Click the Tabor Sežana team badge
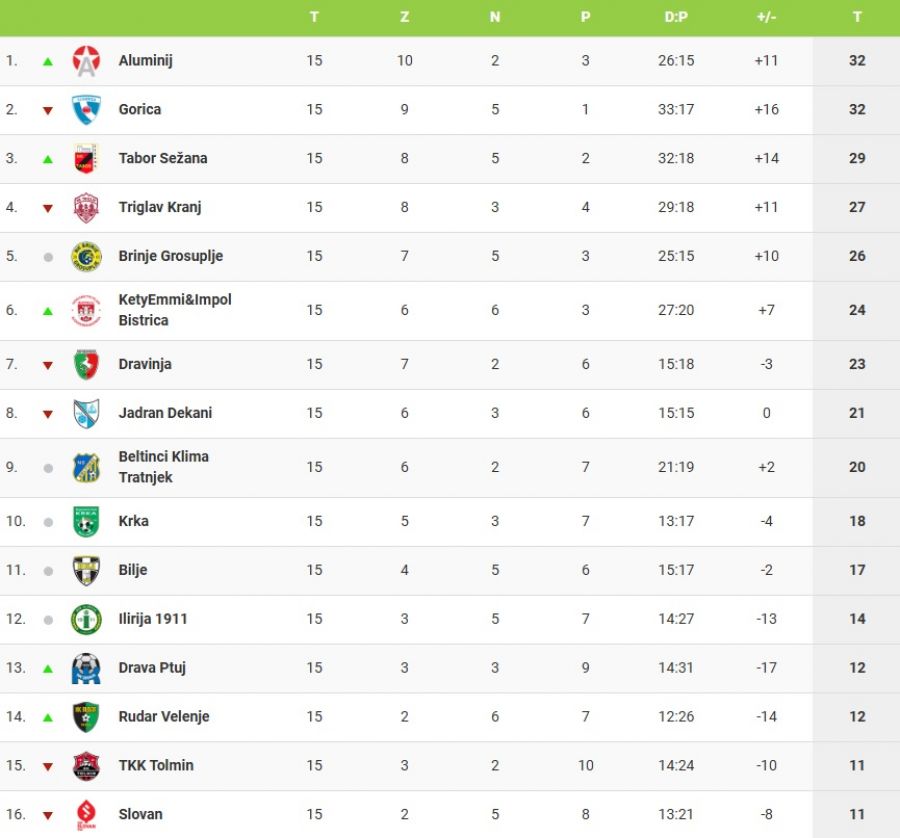900x838 pixels. coord(87,158)
